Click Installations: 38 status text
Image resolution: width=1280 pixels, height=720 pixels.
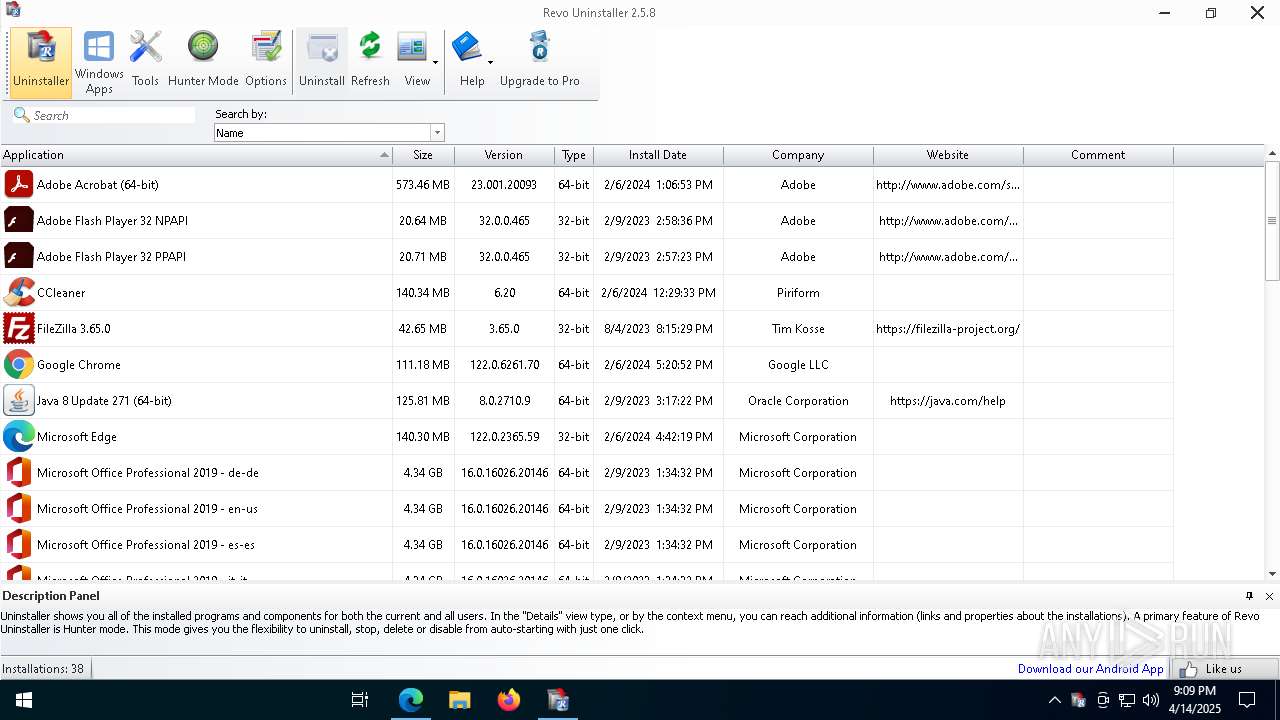[x=43, y=669]
